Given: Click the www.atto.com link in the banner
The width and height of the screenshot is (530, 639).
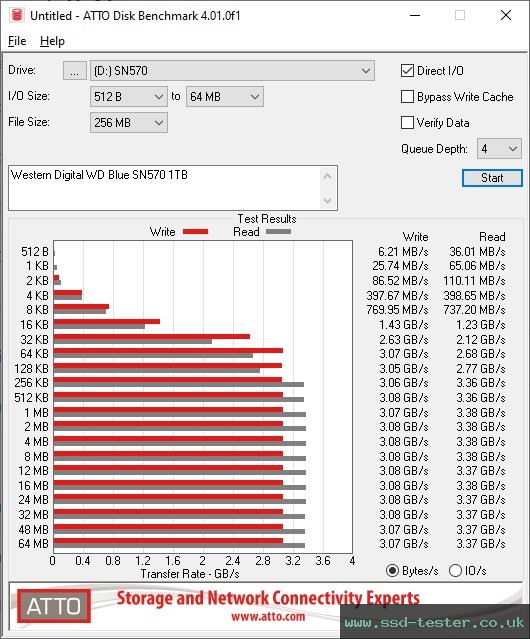Looking at the screenshot, I should point(268,617).
